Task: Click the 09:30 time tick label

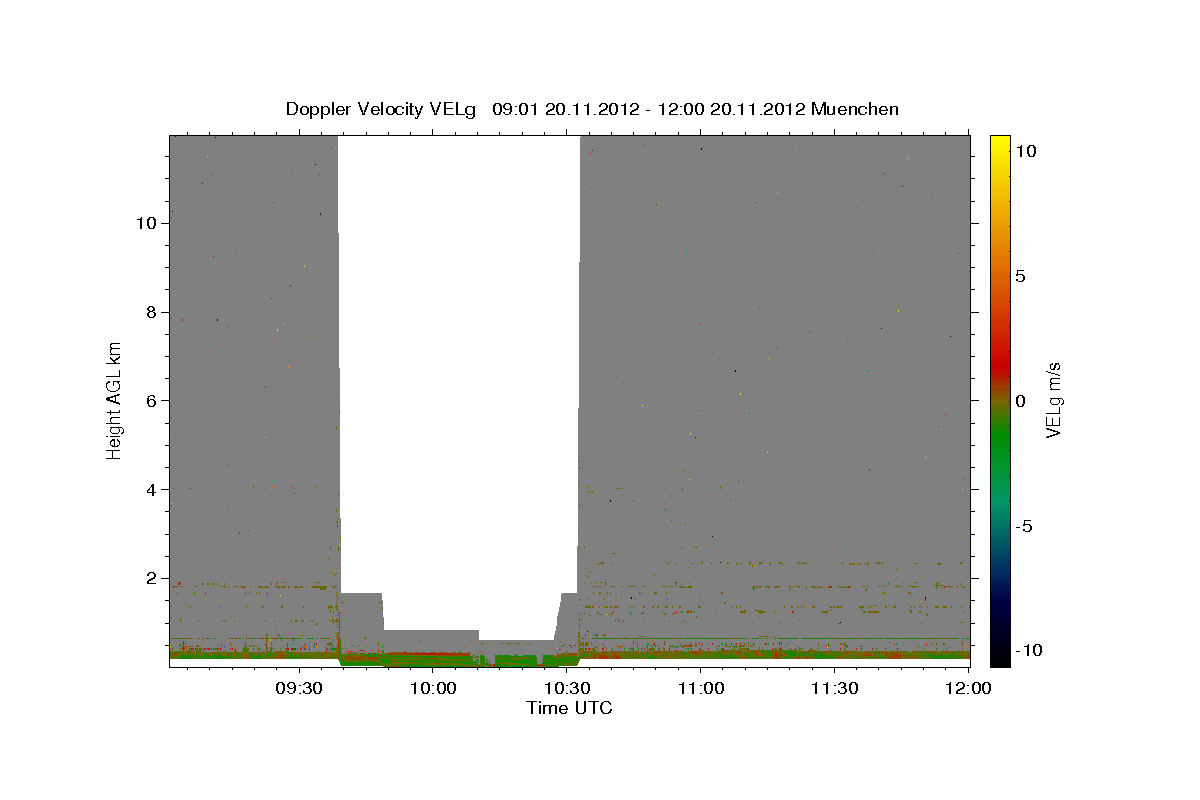Action: (299, 688)
